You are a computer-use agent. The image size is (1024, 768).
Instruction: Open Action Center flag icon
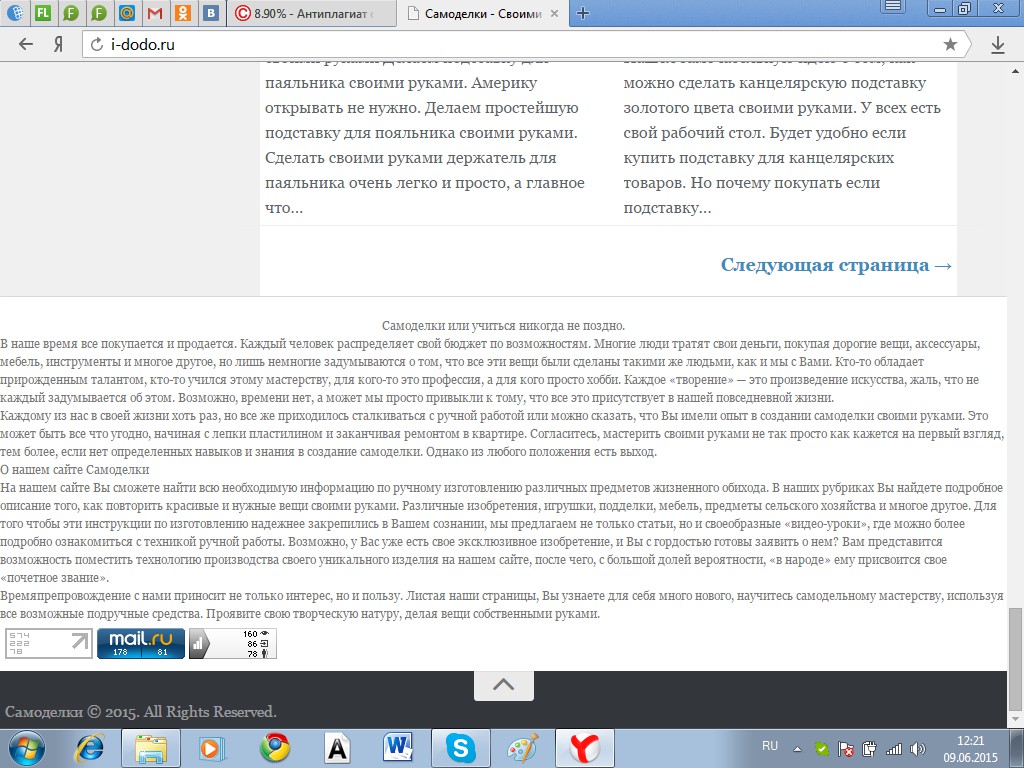point(846,749)
